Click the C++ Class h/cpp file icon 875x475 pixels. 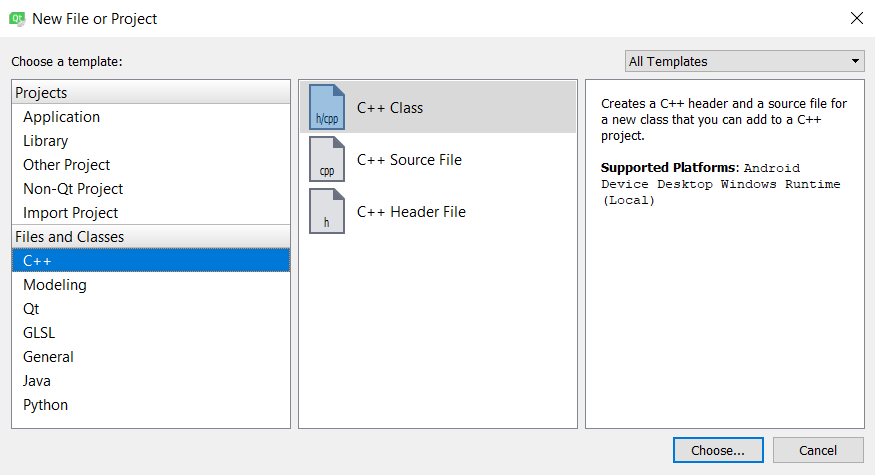[326, 107]
